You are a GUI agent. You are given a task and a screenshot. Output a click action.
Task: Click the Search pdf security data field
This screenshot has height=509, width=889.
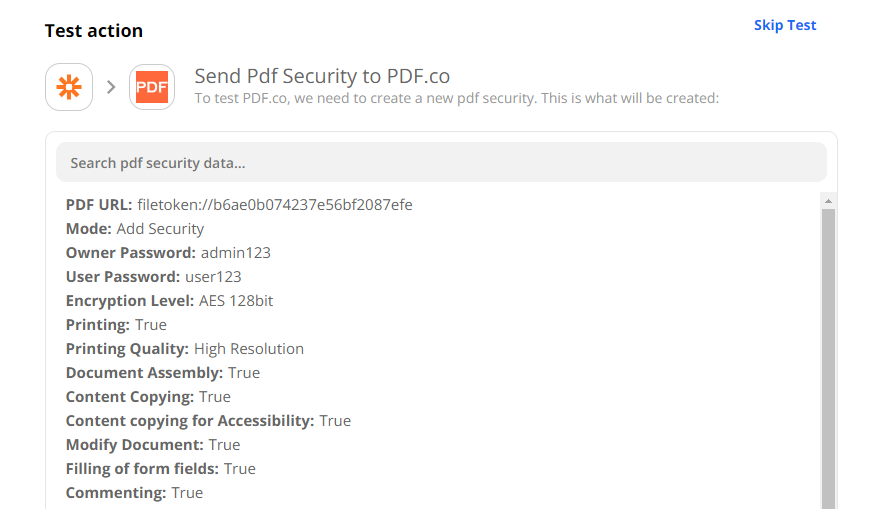441,163
